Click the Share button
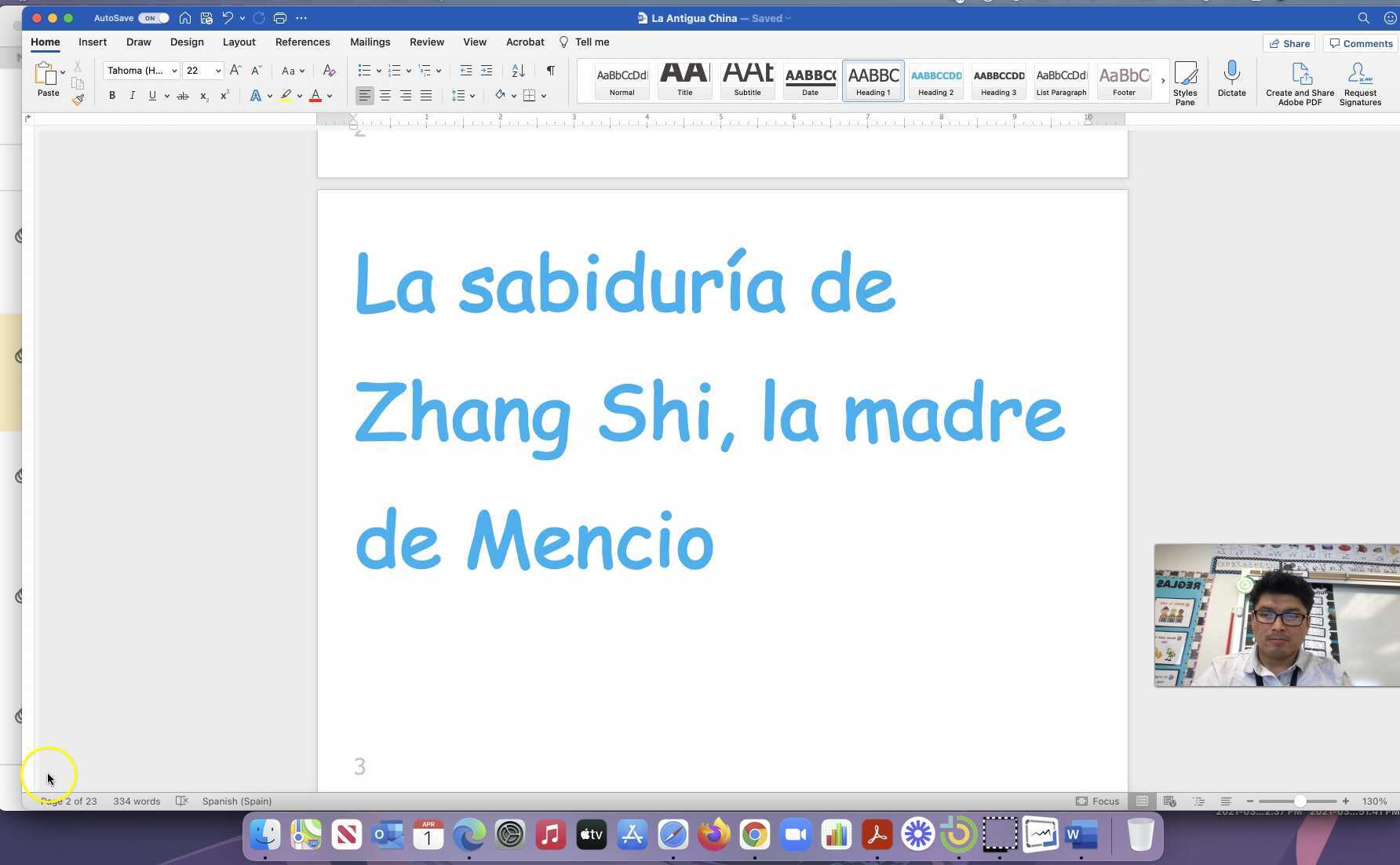Screen dimensions: 1400x865 tap(1289, 43)
